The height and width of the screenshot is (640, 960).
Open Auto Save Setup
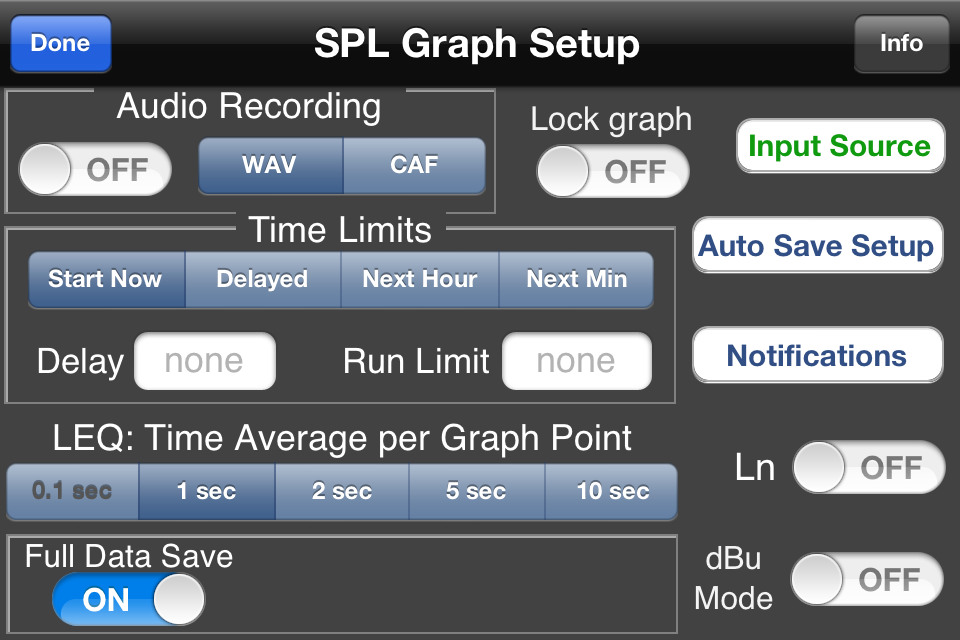817,245
